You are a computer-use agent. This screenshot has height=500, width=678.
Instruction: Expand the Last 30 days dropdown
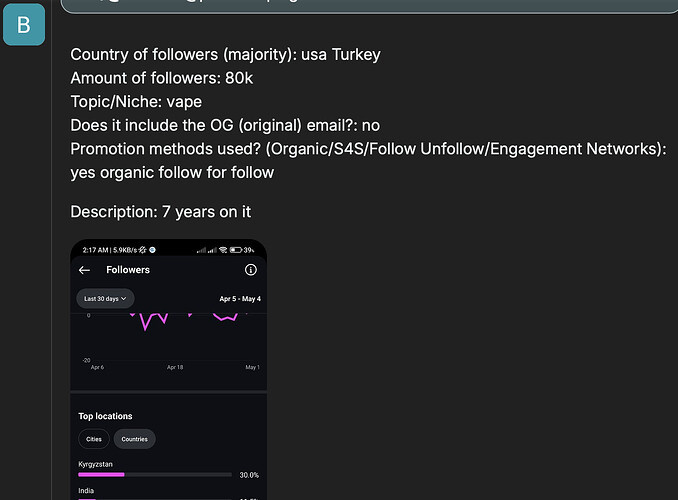tap(105, 298)
